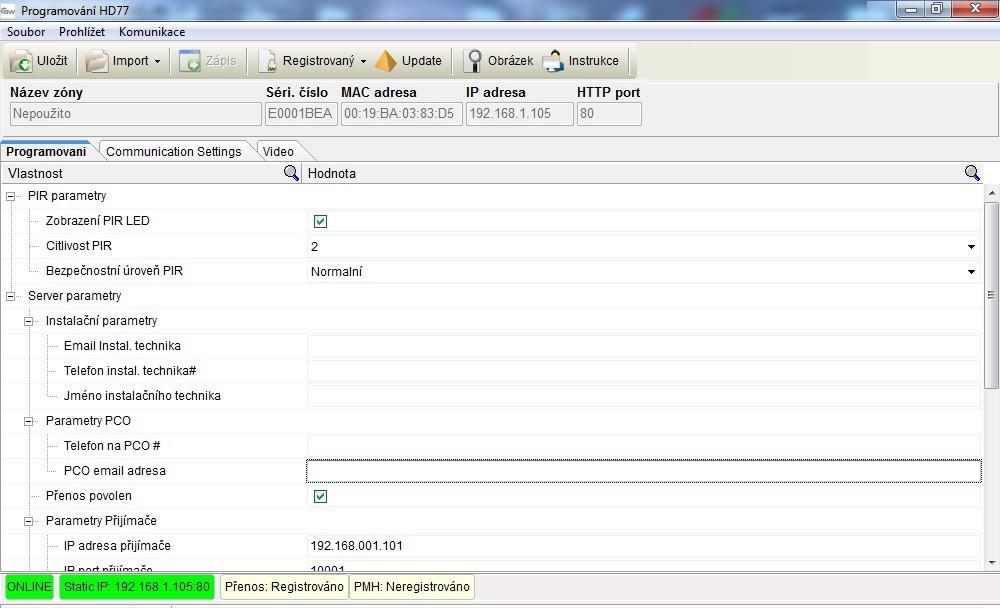Open the Prohlížet menu
The height and width of the screenshot is (608, 1000).
[x=82, y=32]
